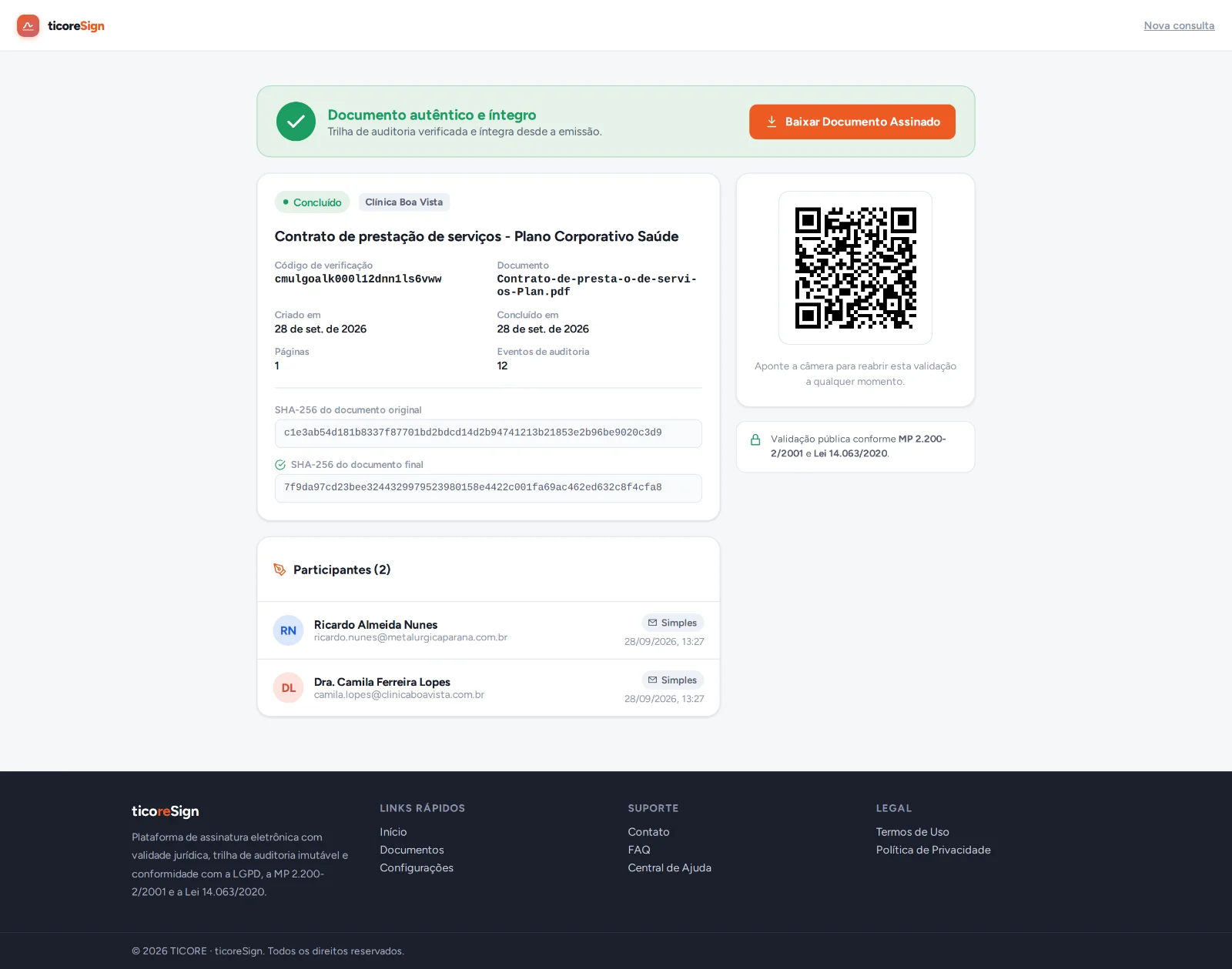
Task: Click Ricardo's signing timestamp 28/09/2026, 13:27
Action: (x=665, y=642)
